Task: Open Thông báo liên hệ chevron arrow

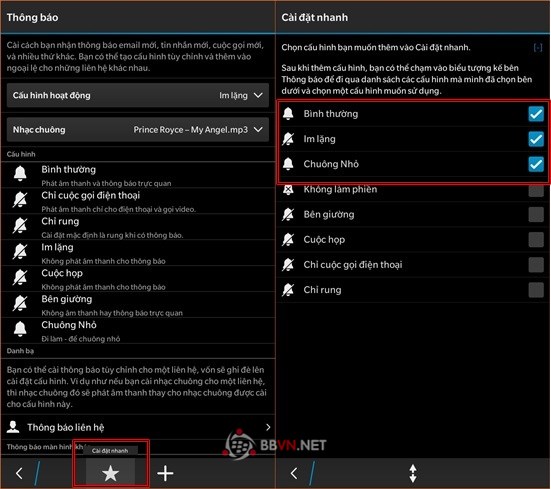Action: tap(268, 427)
